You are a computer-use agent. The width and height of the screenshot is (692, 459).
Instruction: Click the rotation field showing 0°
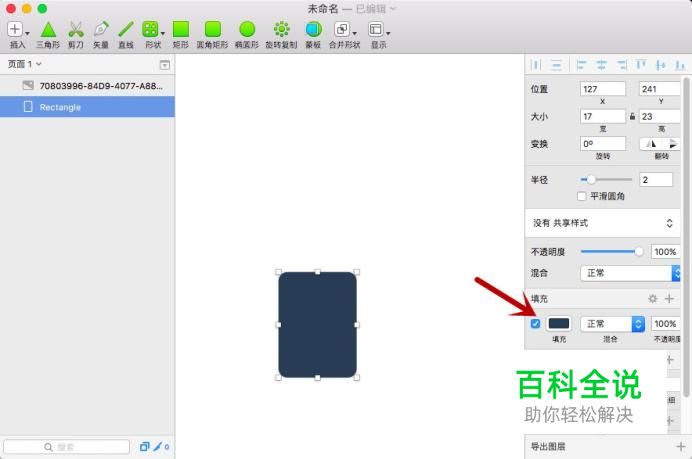pyautogui.click(x=603, y=144)
